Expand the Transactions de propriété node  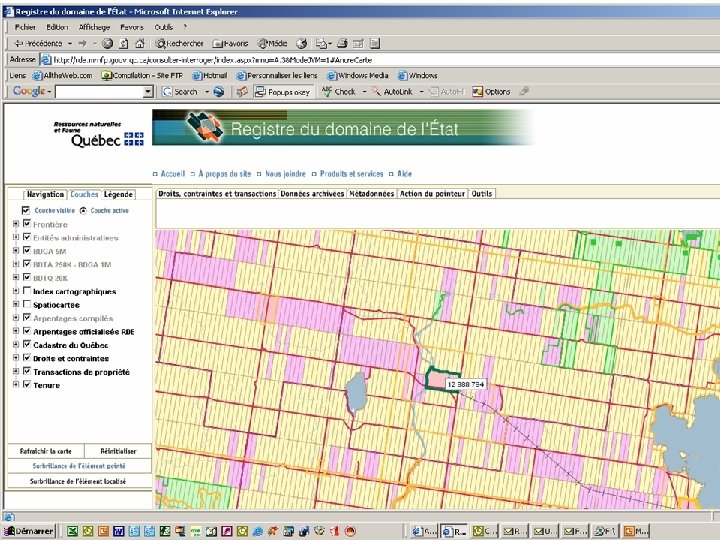click(x=16, y=371)
